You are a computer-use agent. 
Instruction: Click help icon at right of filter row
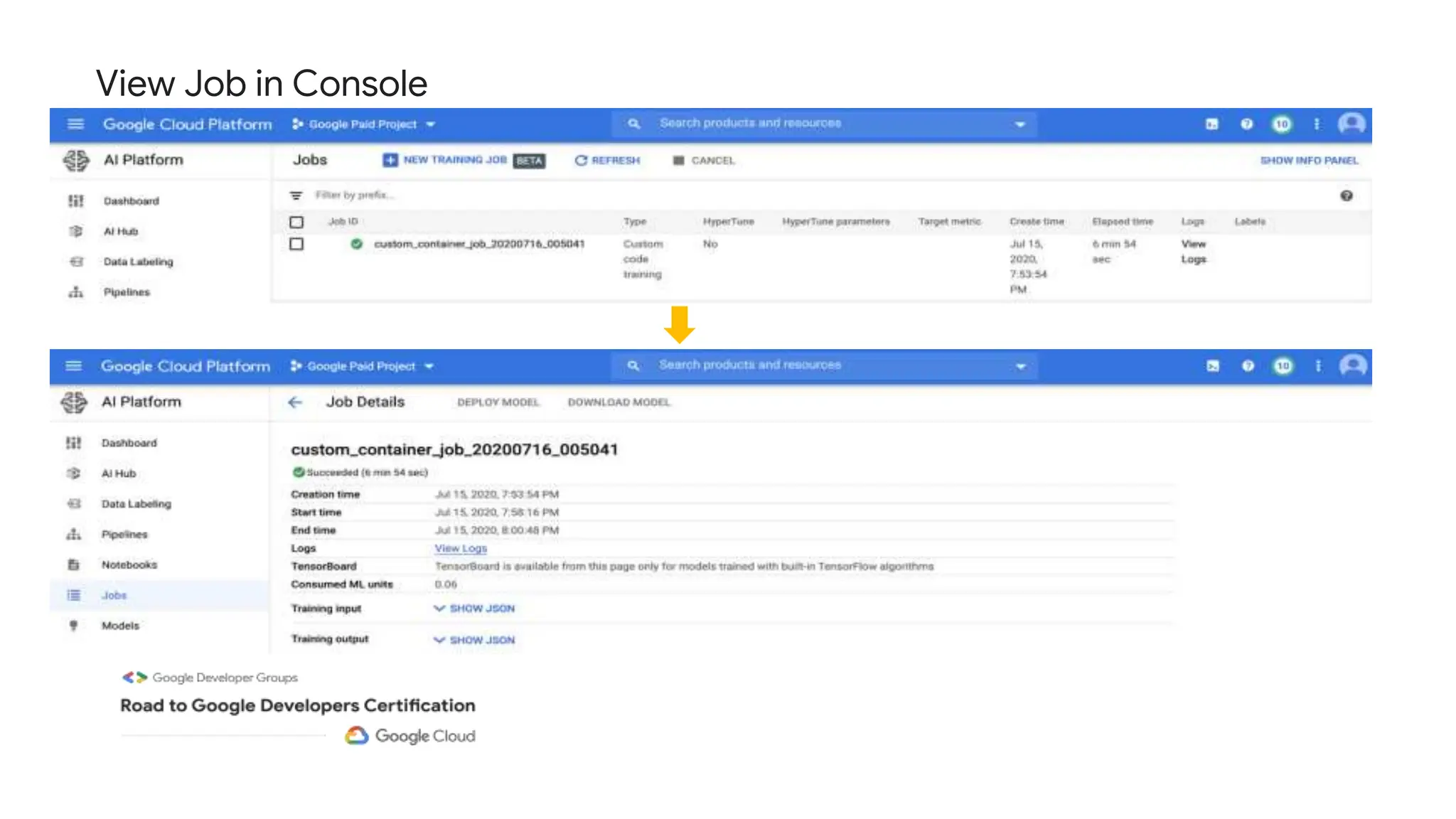[1347, 196]
